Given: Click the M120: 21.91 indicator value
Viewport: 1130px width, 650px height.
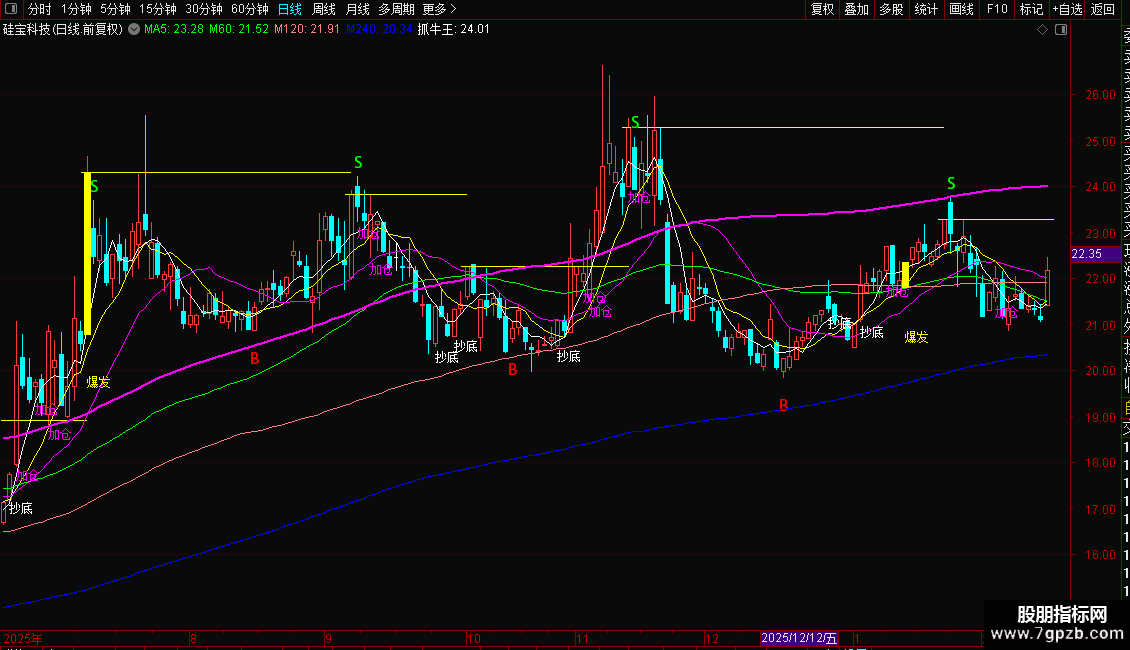Looking at the screenshot, I should (x=306, y=30).
